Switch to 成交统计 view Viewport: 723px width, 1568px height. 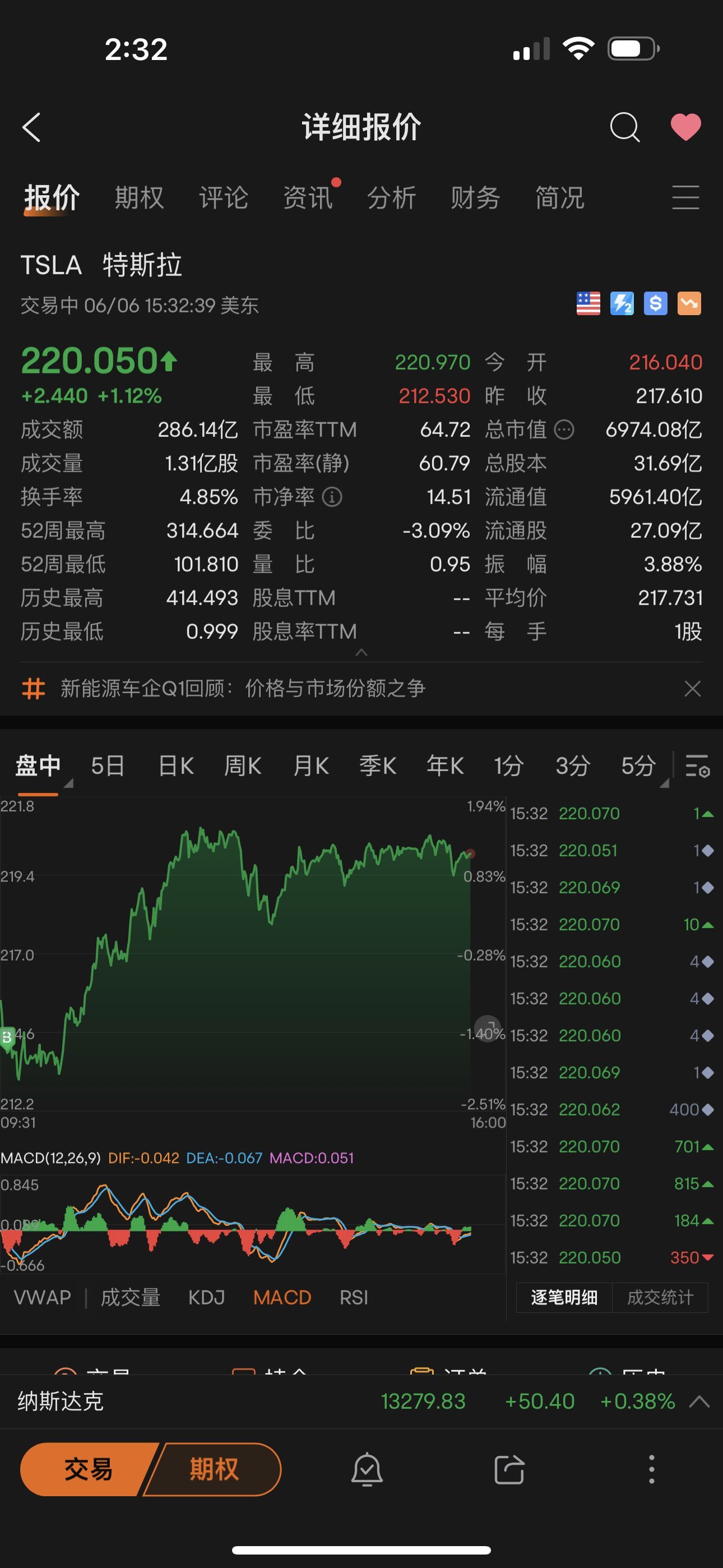660,1298
